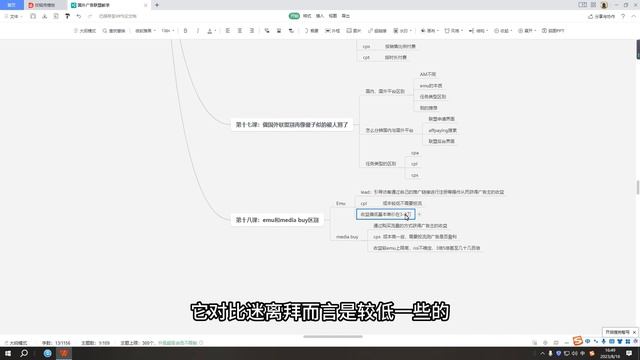
Task: Toggle bold formatting
Action: (x=185, y=31)
